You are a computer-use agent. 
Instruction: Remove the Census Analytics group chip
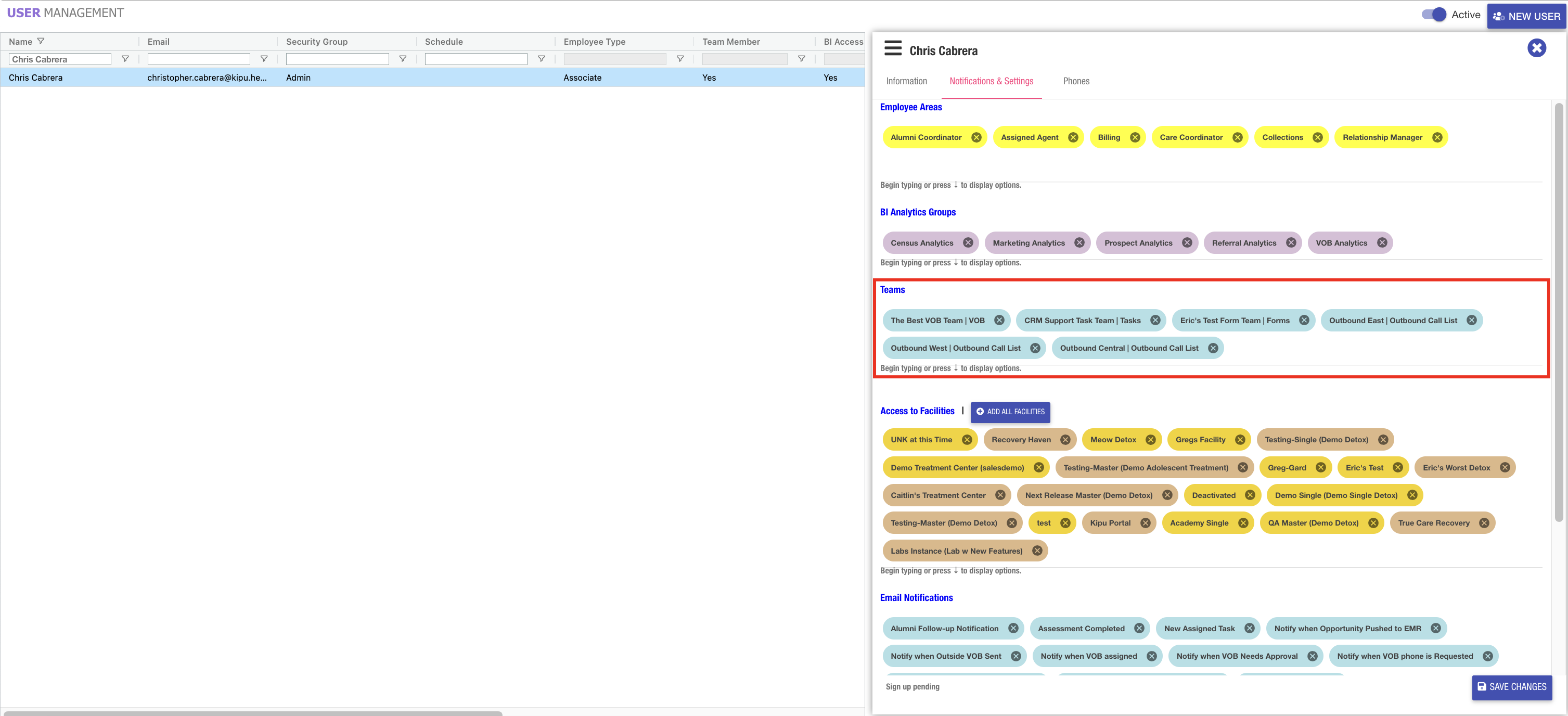pos(968,243)
